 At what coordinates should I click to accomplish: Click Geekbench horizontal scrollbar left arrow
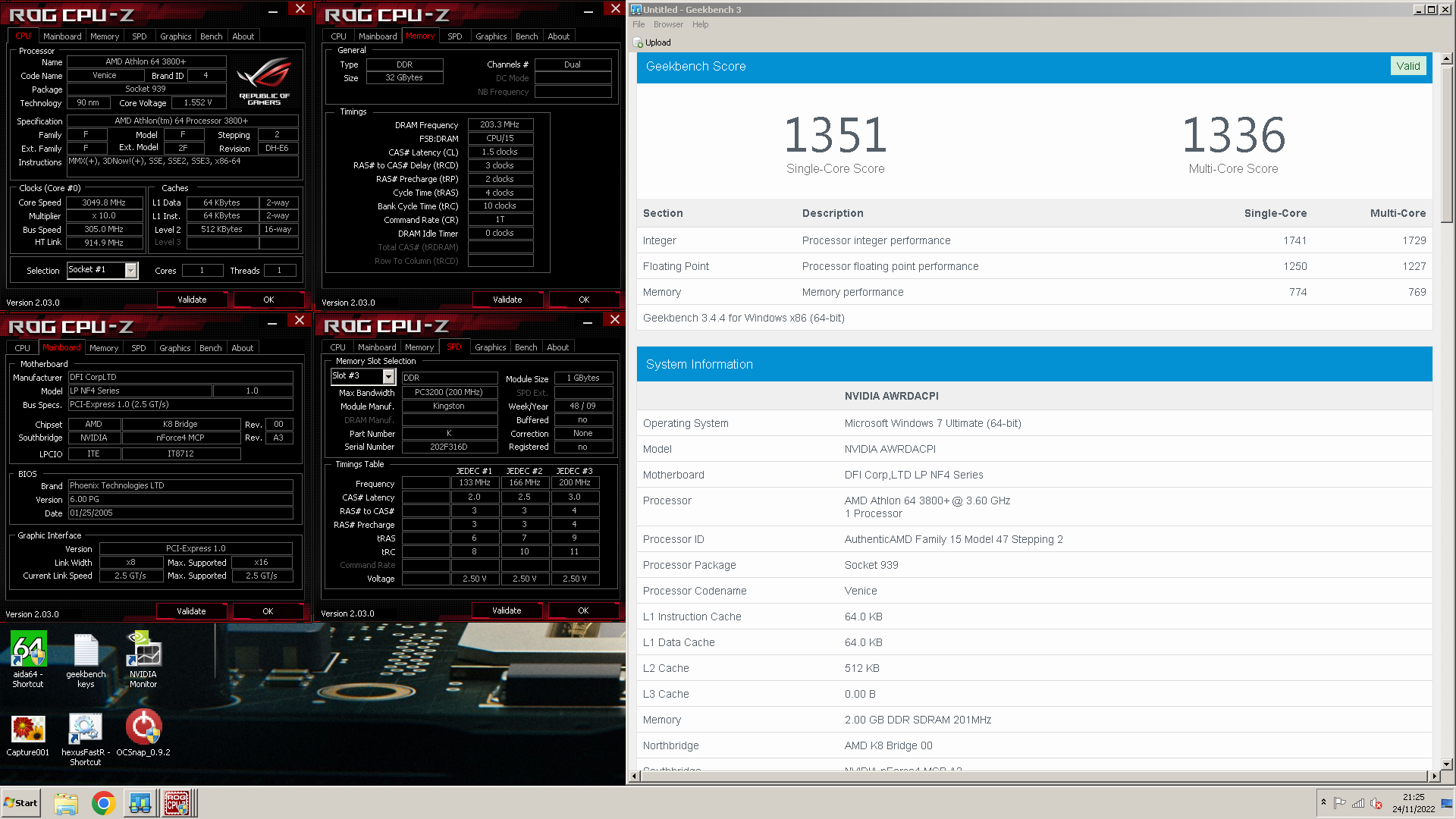pos(635,777)
